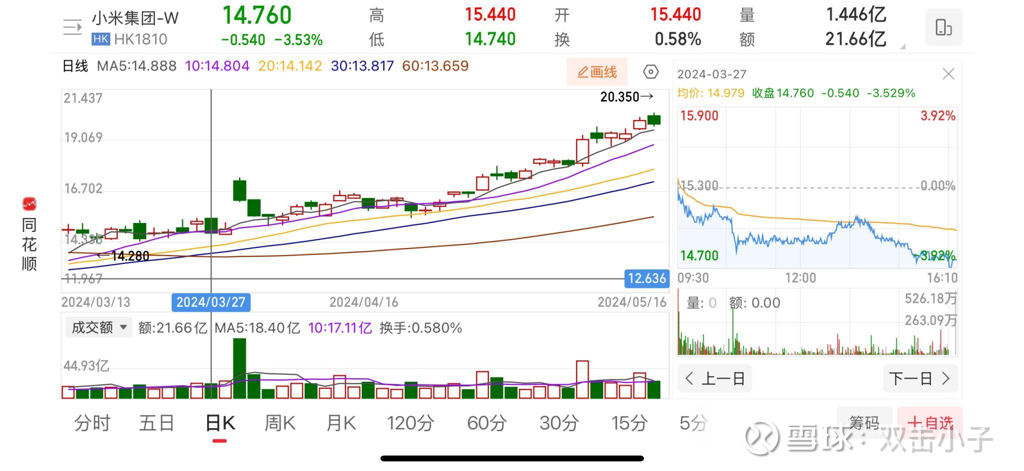Image resolution: width=1024 pixels, height=471 pixels.
Task: Go to previous day 上一日
Action: 714,378
